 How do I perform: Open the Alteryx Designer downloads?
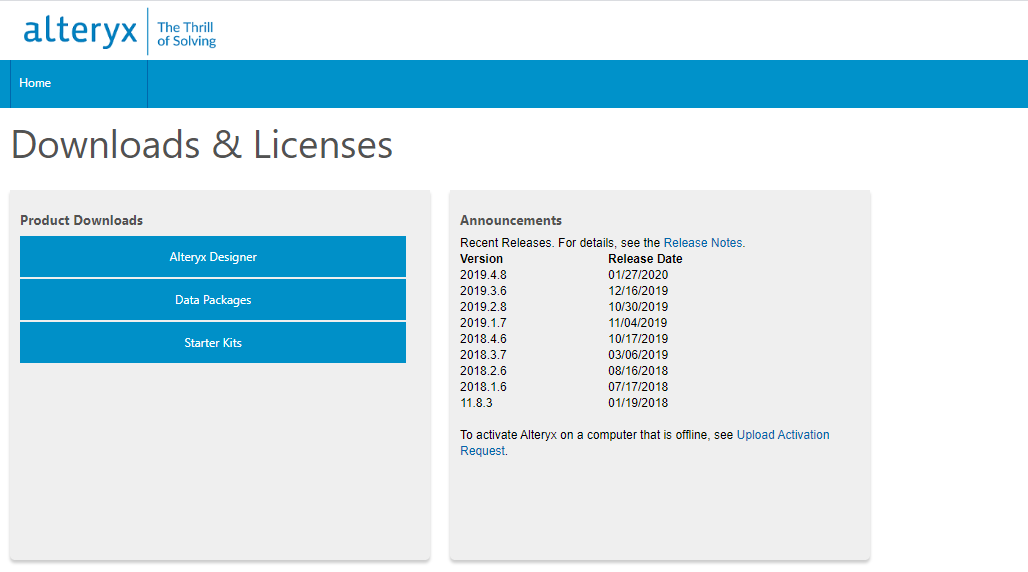pyautogui.click(x=213, y=257)
